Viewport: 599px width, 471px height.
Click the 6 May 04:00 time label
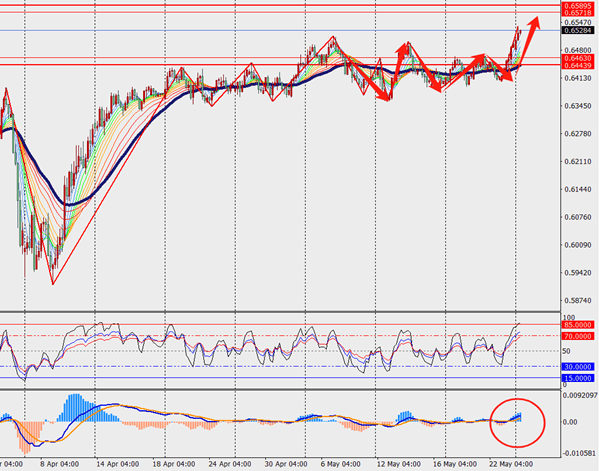click(340, 464)
